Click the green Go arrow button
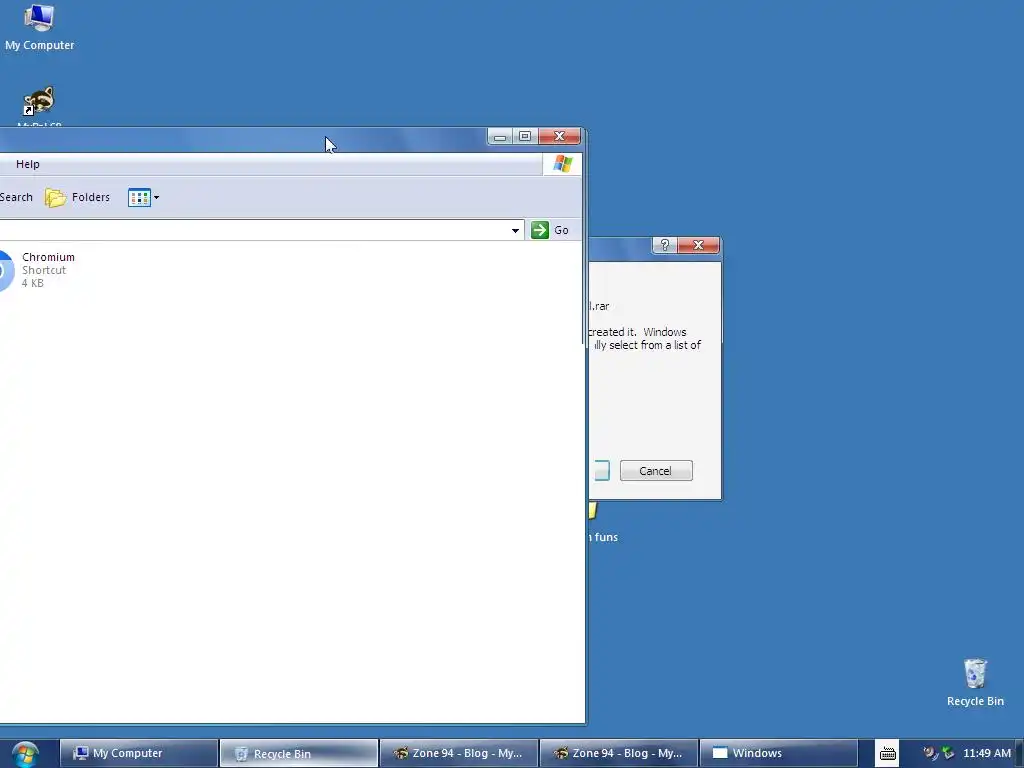Screen dimensions: 1024x768 540,230
